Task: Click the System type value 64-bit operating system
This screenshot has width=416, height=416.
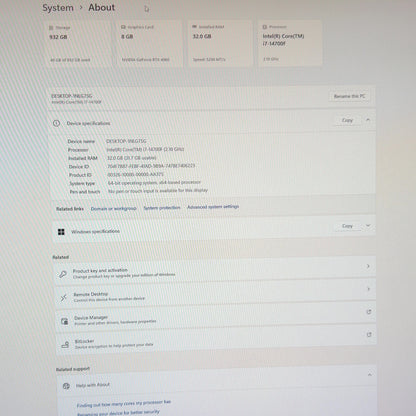Action: coord(154,183)
